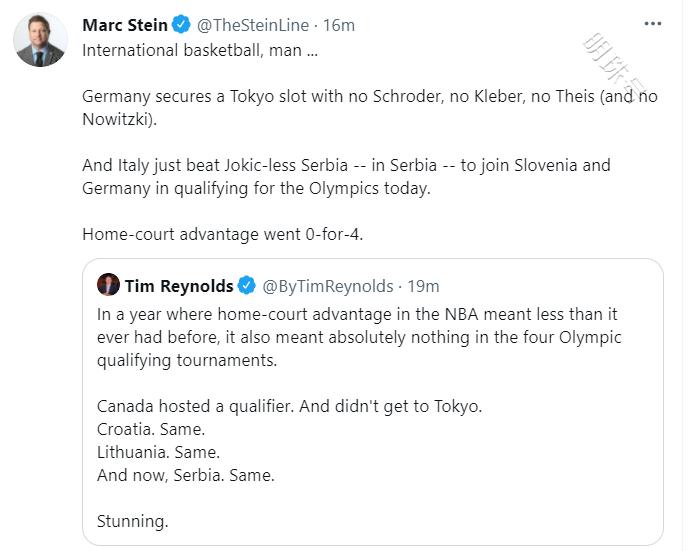Click the "Canada hosted a qualifier" line
This screenshot has height=551, width=689.
[290, 406]
